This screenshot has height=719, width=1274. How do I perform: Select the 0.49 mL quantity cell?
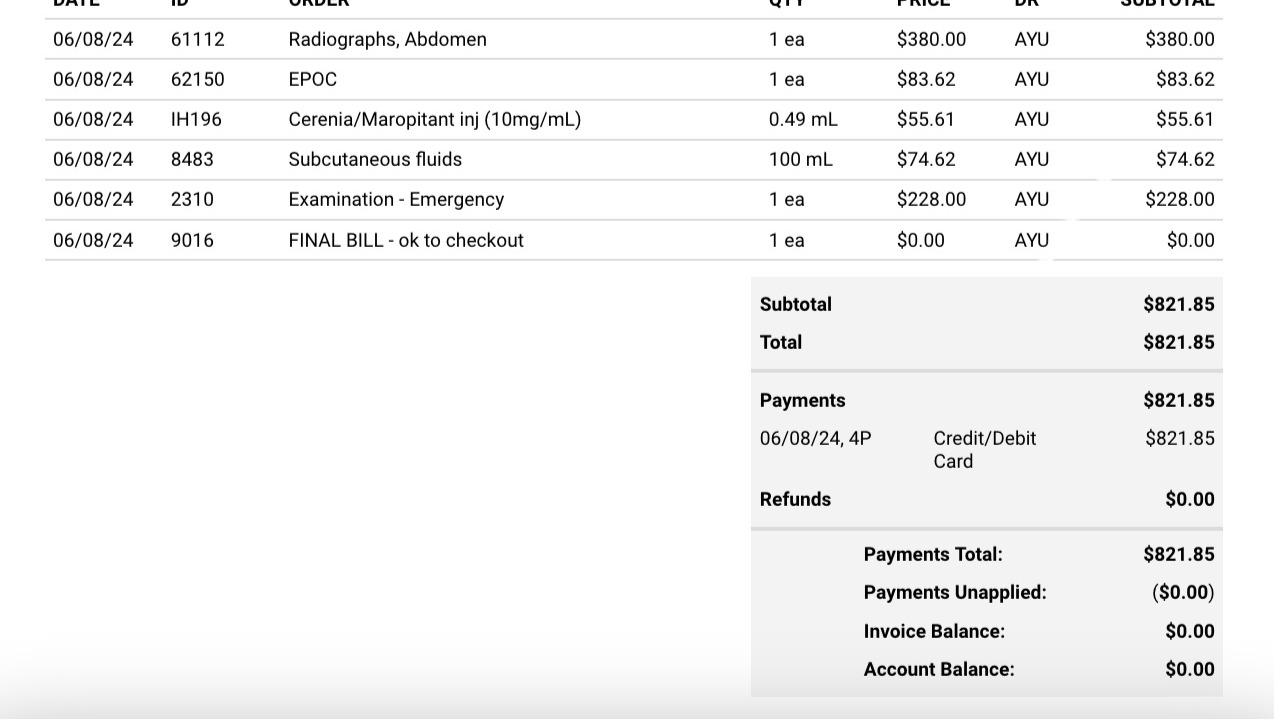pyautogui.click(x=803, y=120)
